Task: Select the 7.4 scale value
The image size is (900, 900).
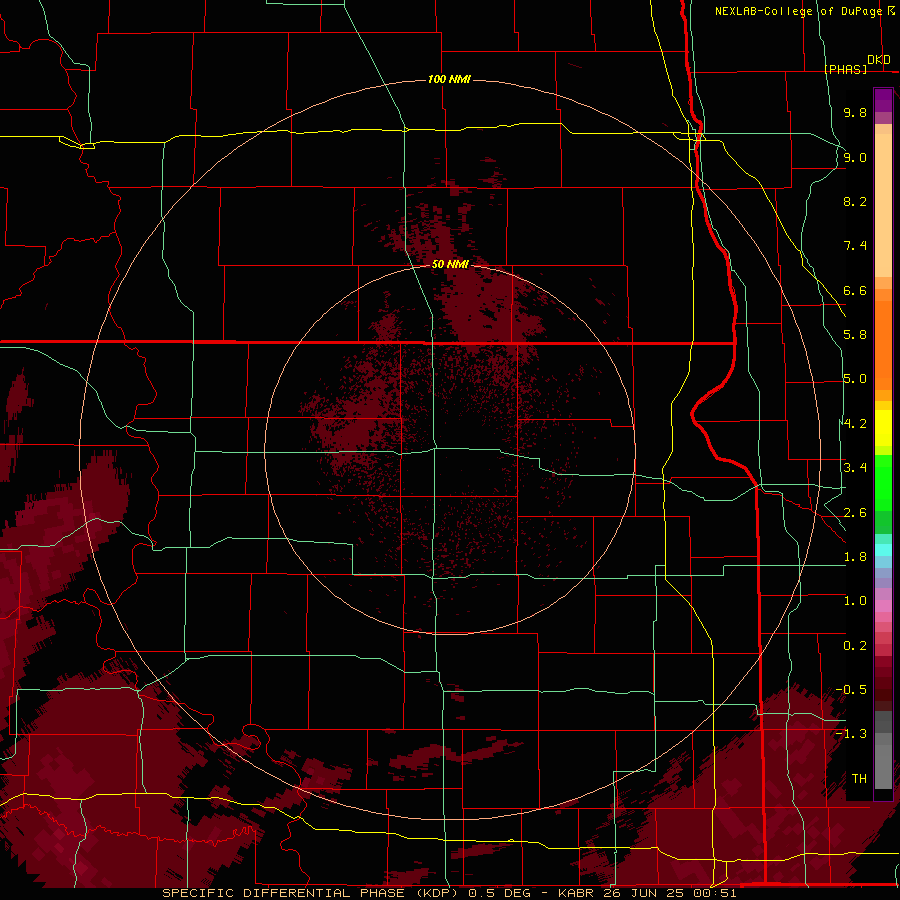Action: (x=855, y=246)
